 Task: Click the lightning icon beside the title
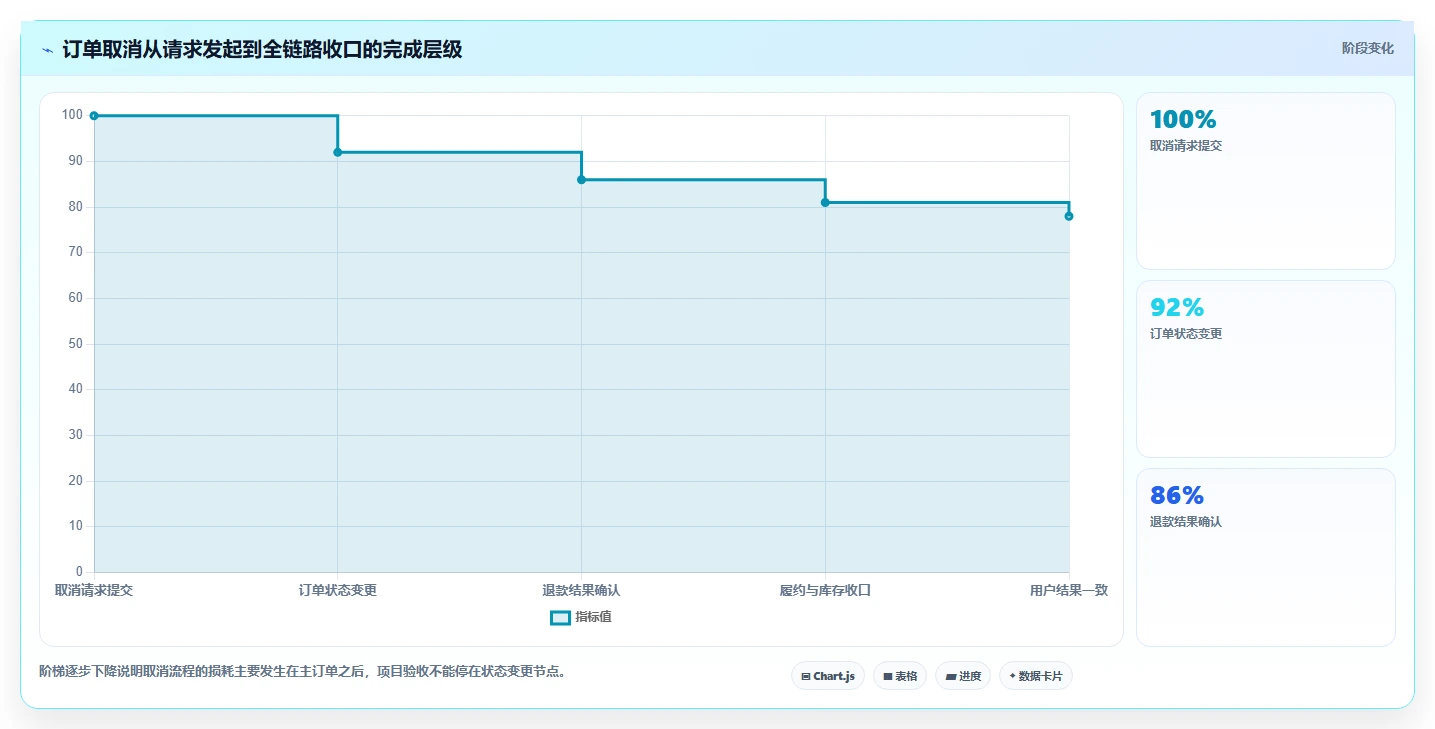point(47,50)
